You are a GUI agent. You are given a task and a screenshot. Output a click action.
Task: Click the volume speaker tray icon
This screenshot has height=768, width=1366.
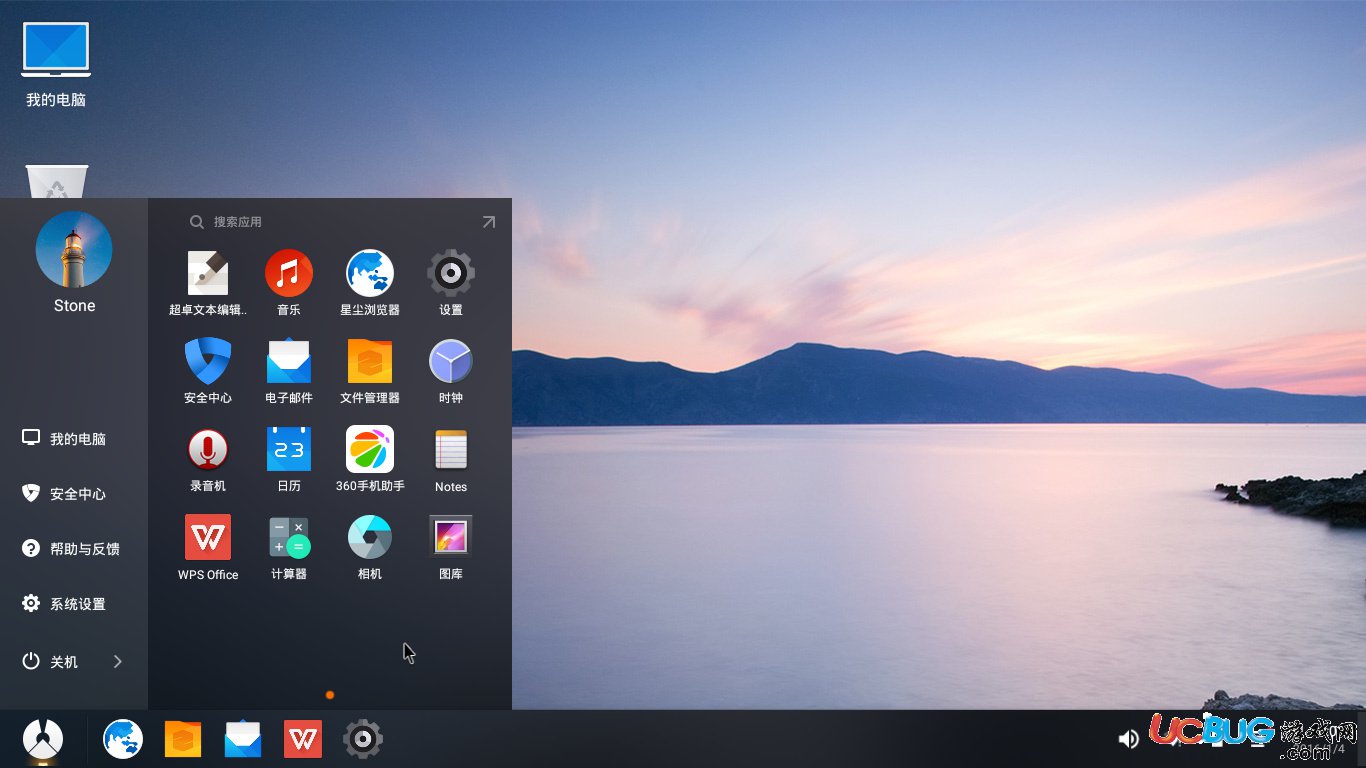(1129, 739)
